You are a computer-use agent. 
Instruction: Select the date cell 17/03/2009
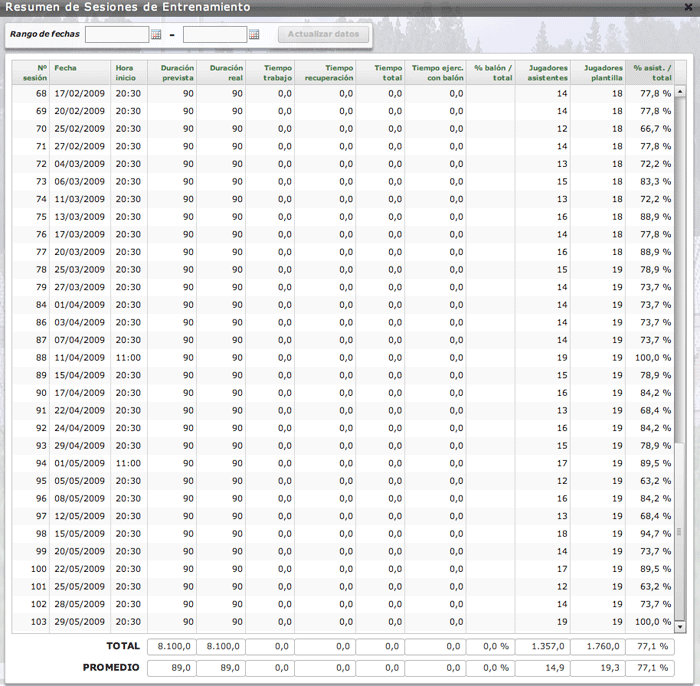click(x=79, y=234)
